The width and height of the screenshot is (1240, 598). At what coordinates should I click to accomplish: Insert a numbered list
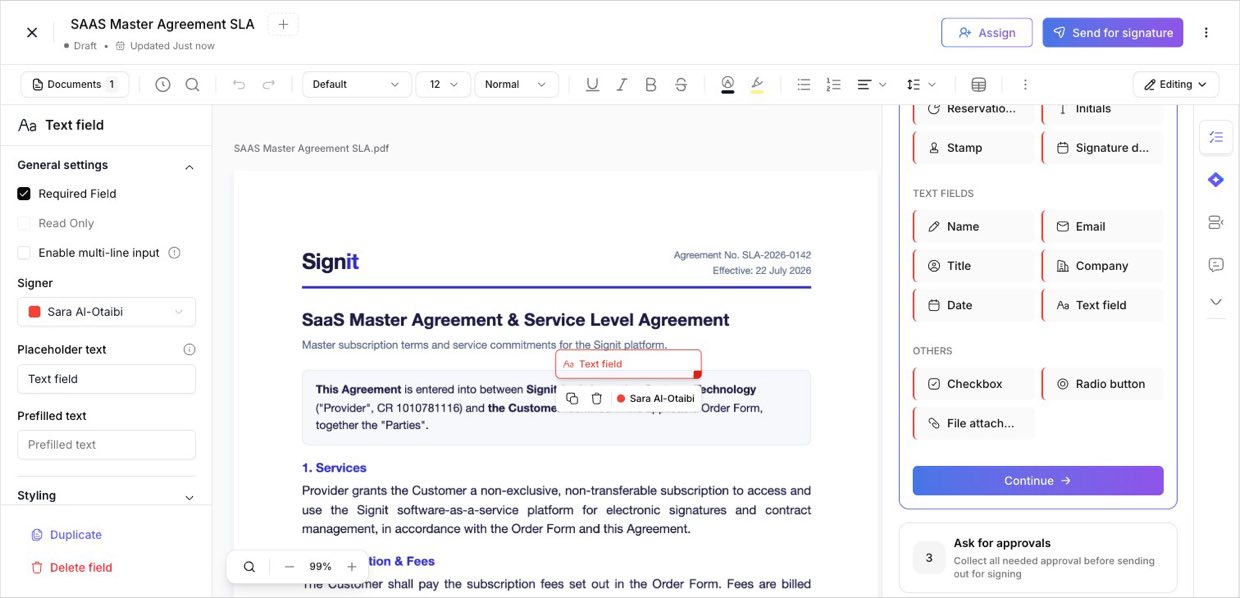[x=834, y=84]
